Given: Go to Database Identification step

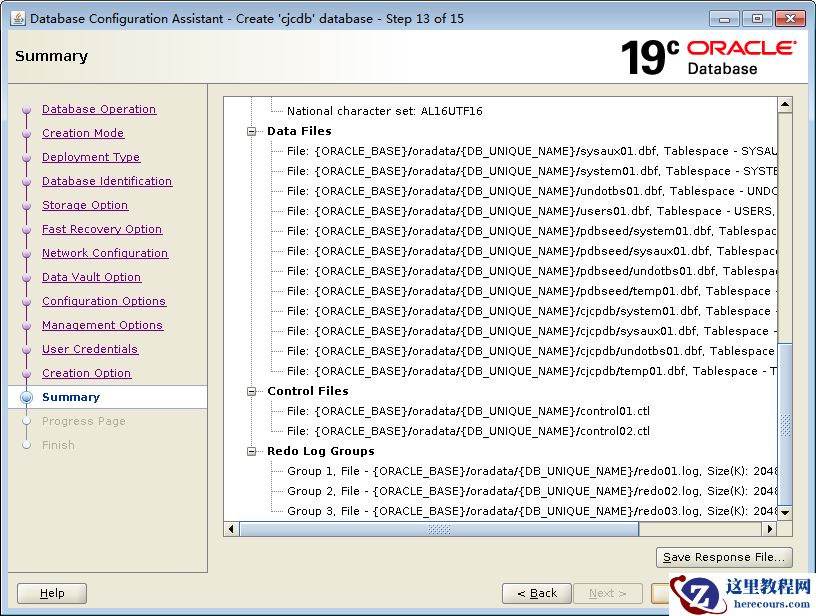Looking at the screenshot, I should (x=107, y=181).
